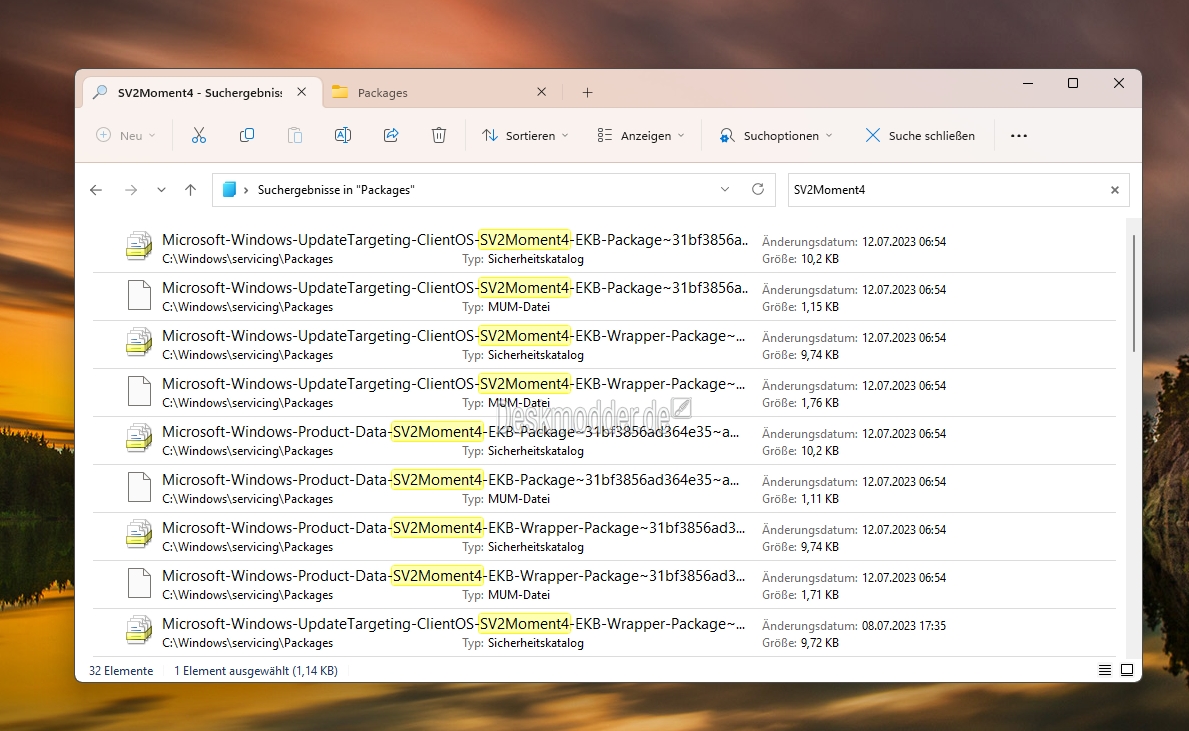Open the Anzeigen view menu
The image size is (1189, 731).
(641, 136)
